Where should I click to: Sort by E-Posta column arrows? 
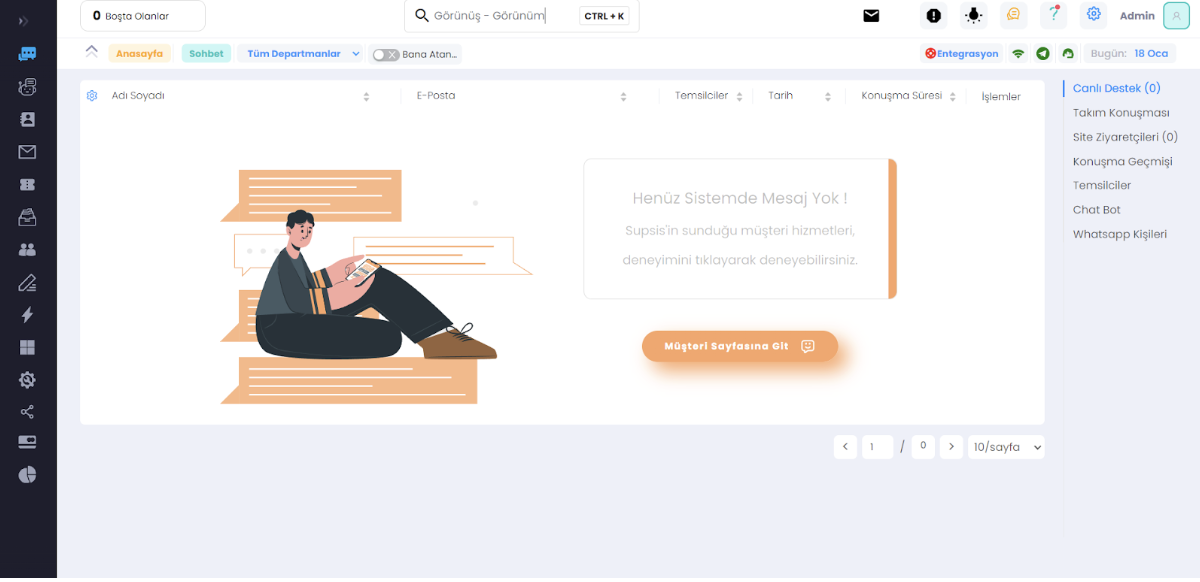(x=623, y=97)
